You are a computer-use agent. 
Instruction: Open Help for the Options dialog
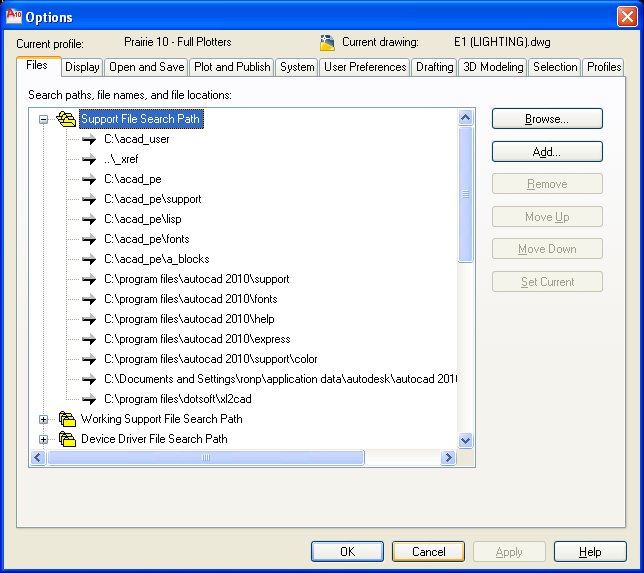click(x=590, y=552)
